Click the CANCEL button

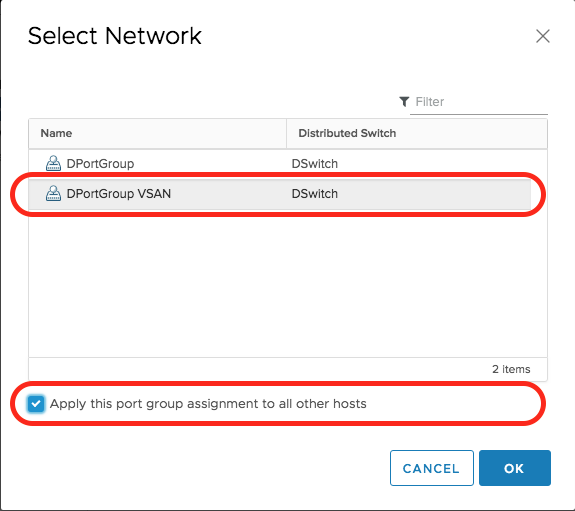(x=432, y=468)
